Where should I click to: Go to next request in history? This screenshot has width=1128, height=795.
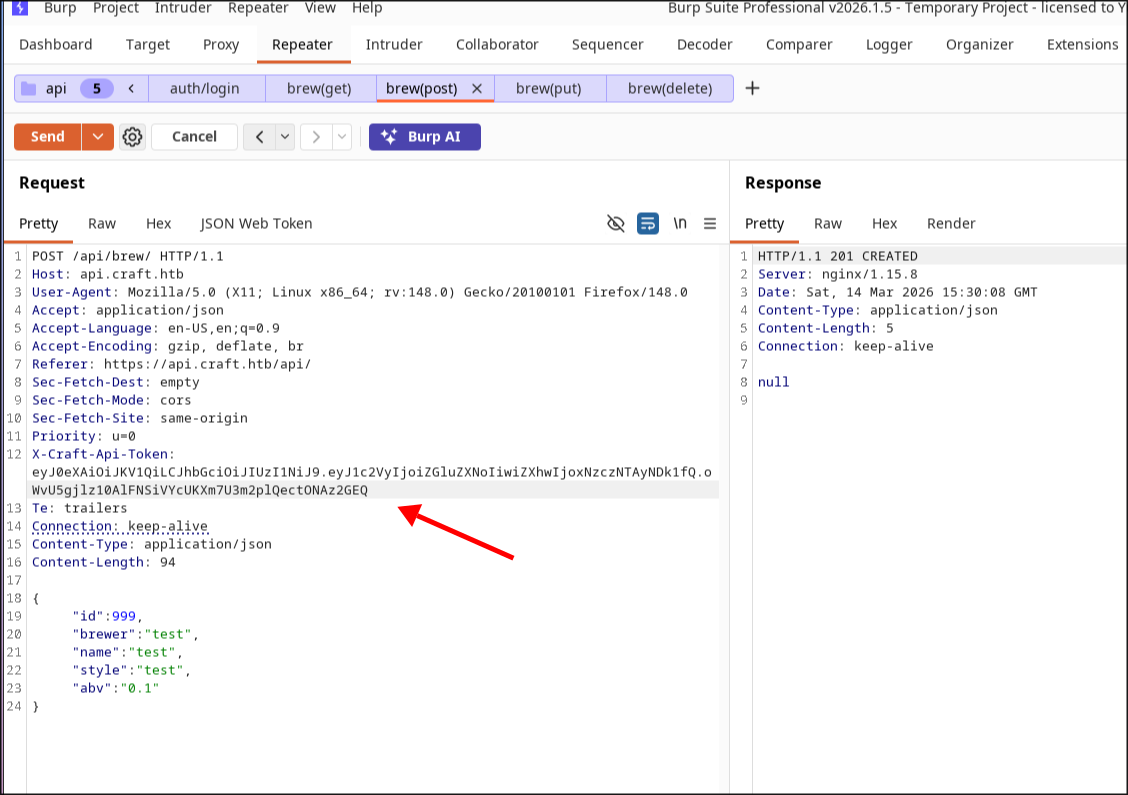[316, 137]
